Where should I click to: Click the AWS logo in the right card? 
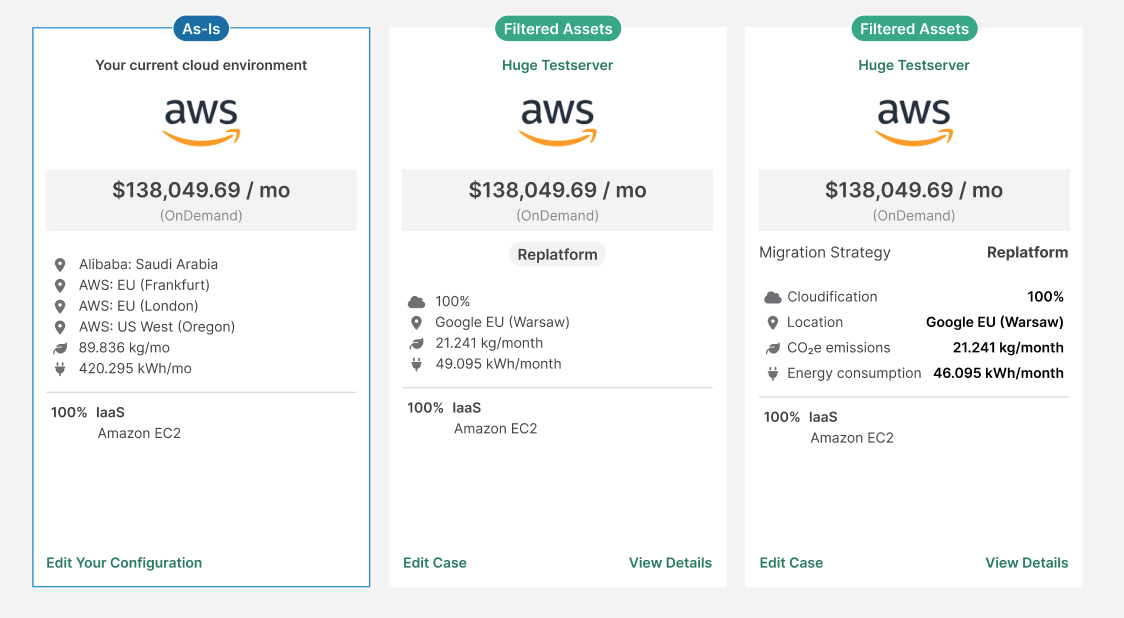(x=914, y=122)
